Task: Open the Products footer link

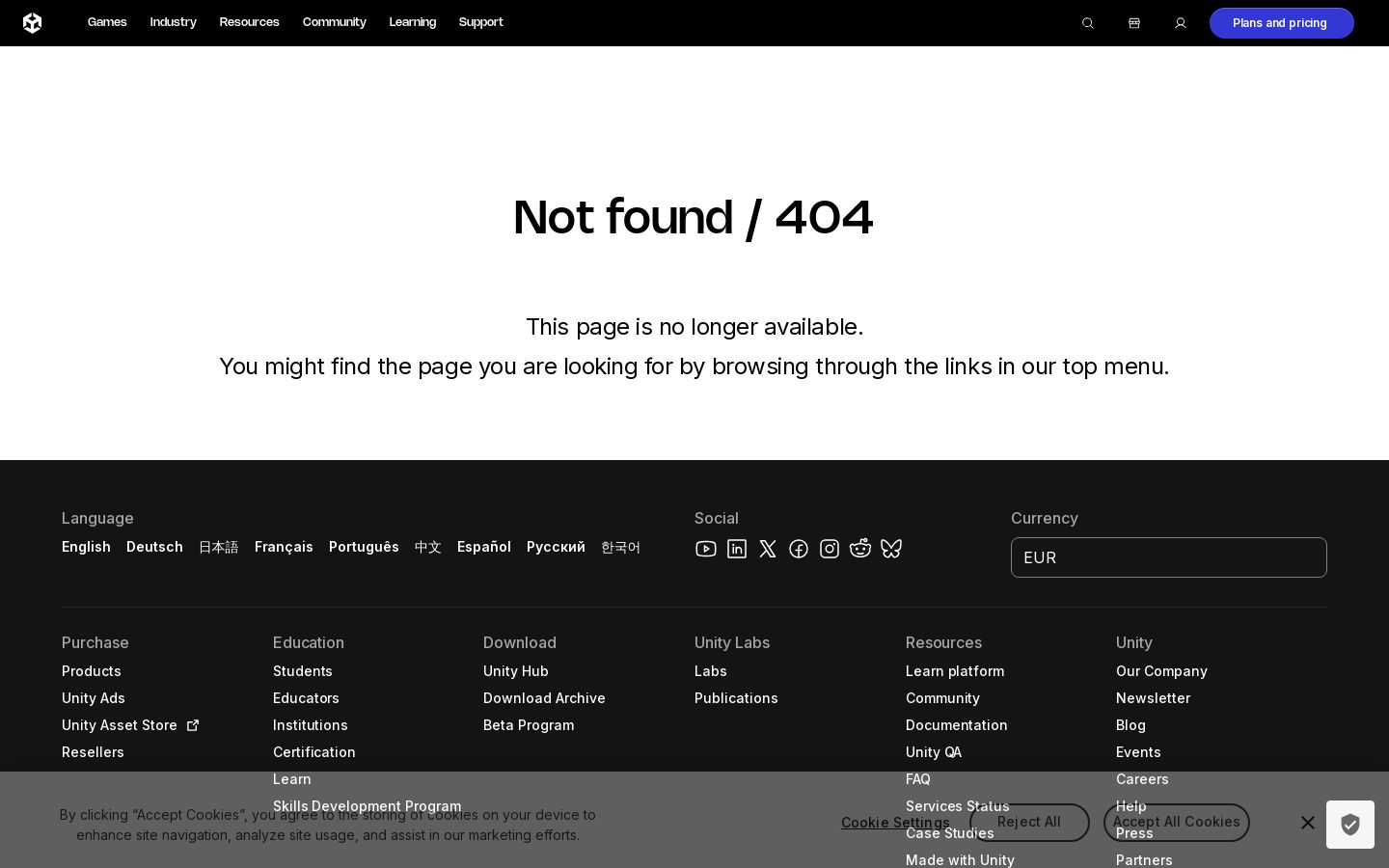Action: 92,671
